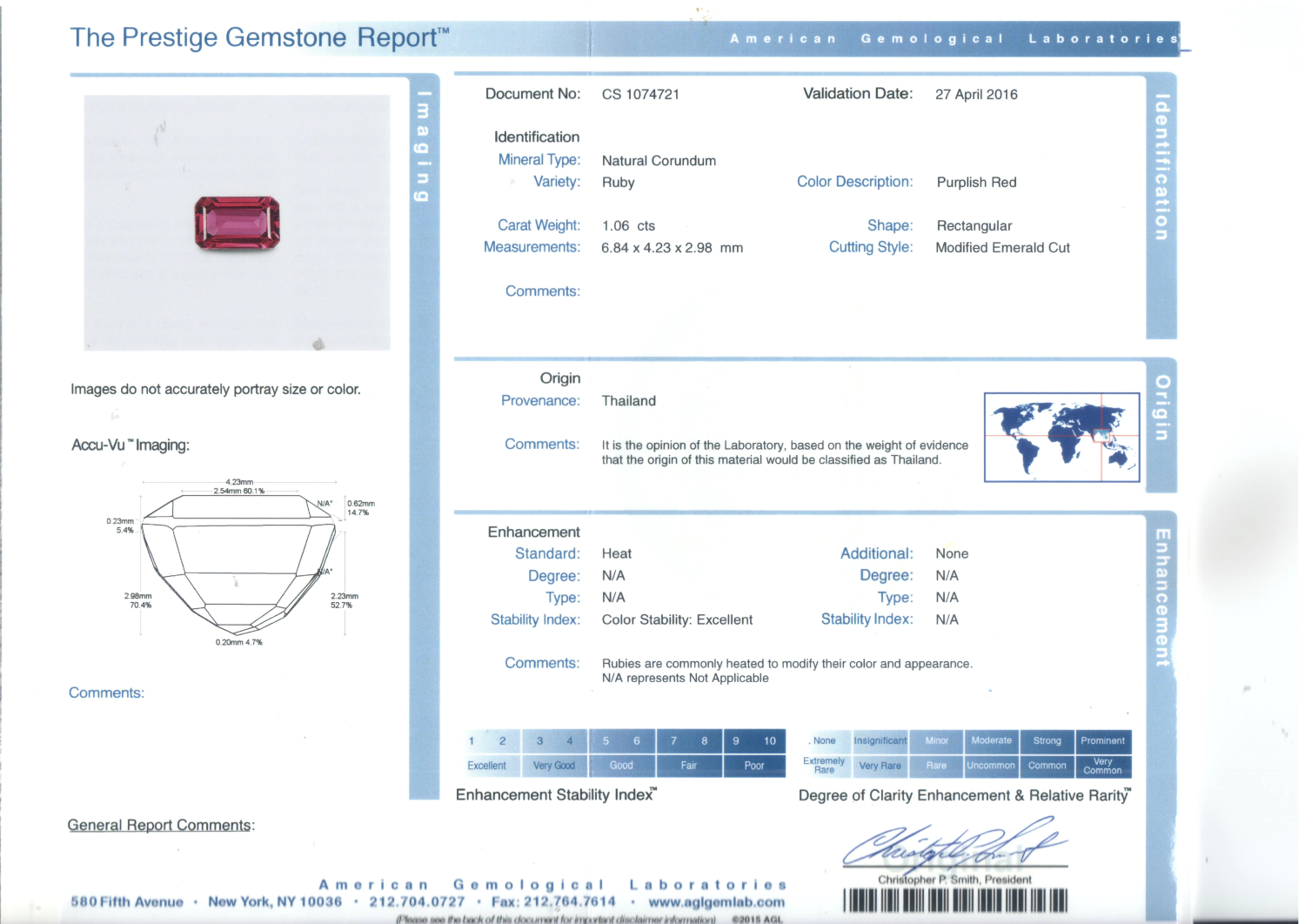Click the standard enhancement value 'Heat'

tap(617, 554)
